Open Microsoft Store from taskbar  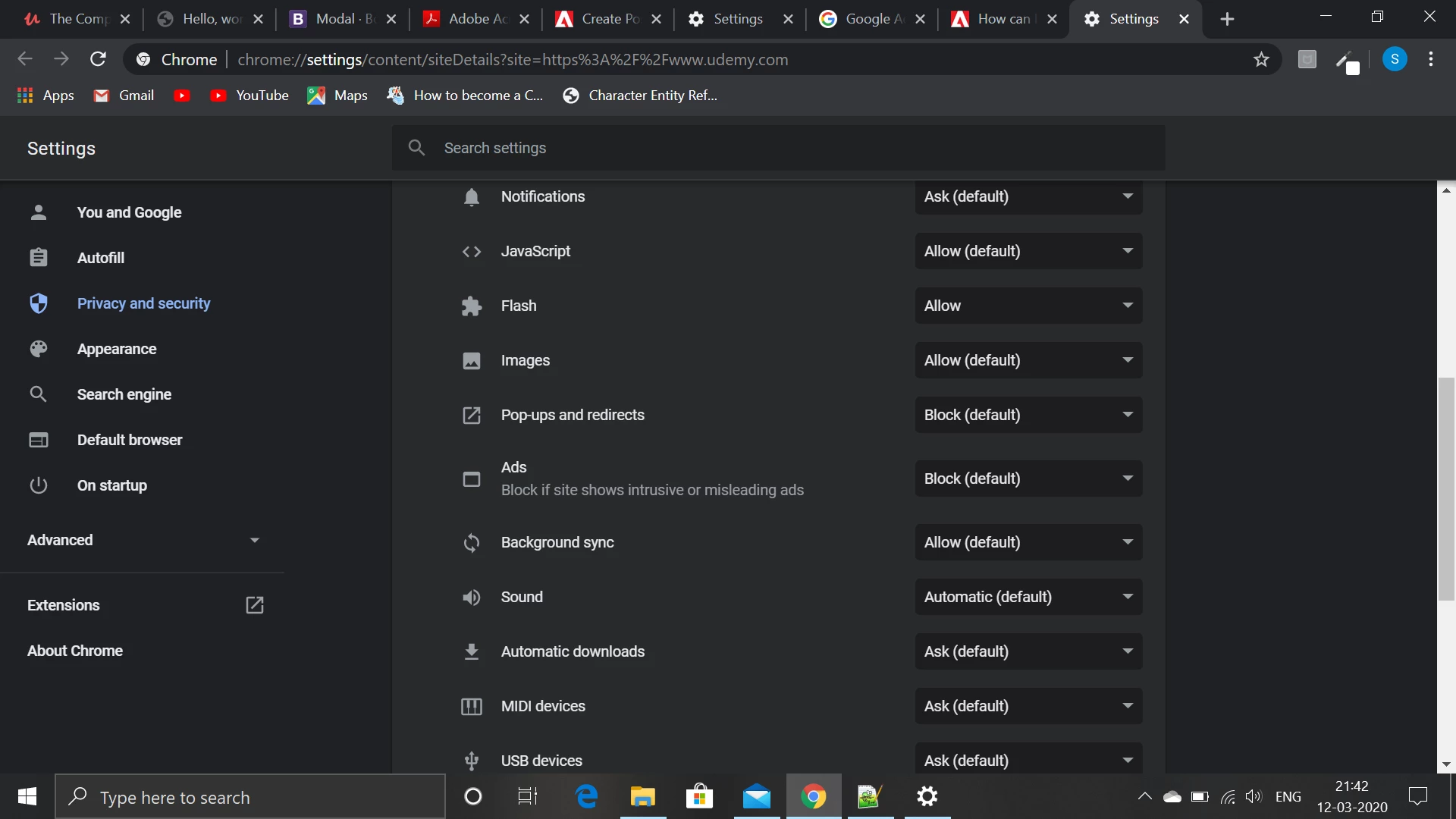pos(699,796)
